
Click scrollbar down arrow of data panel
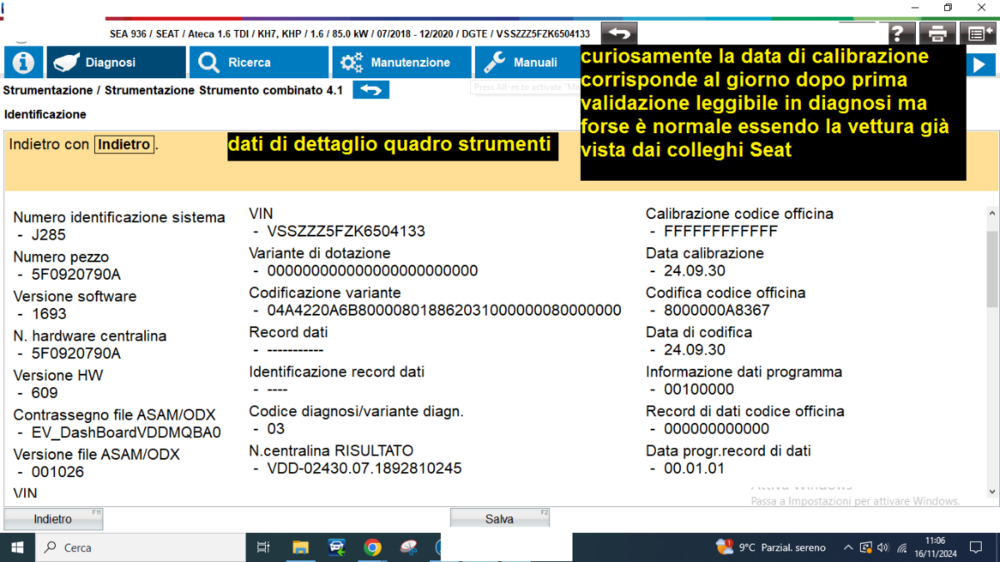[x=992, y=492]
